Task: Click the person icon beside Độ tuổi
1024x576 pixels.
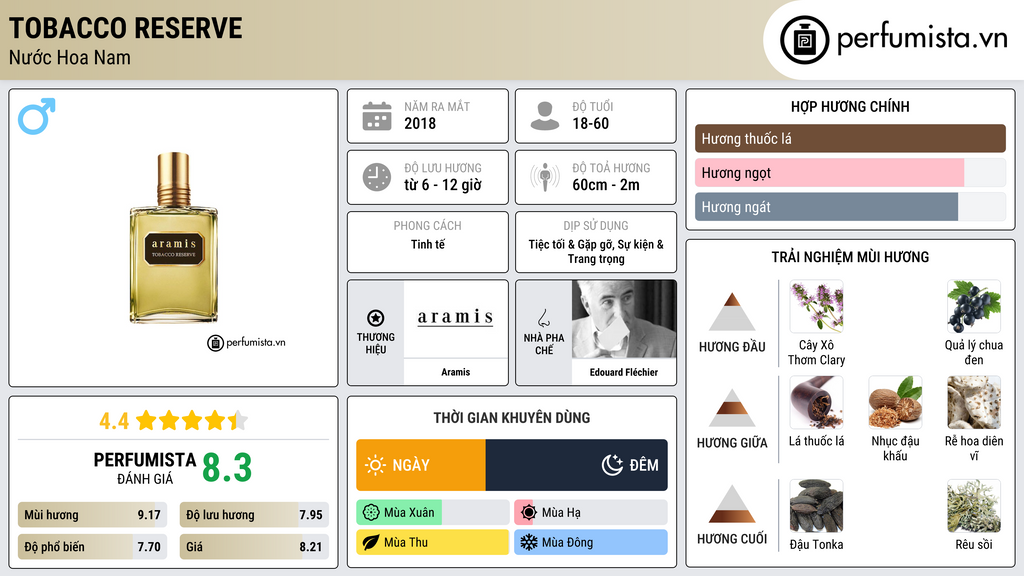Action: (545, 116)
